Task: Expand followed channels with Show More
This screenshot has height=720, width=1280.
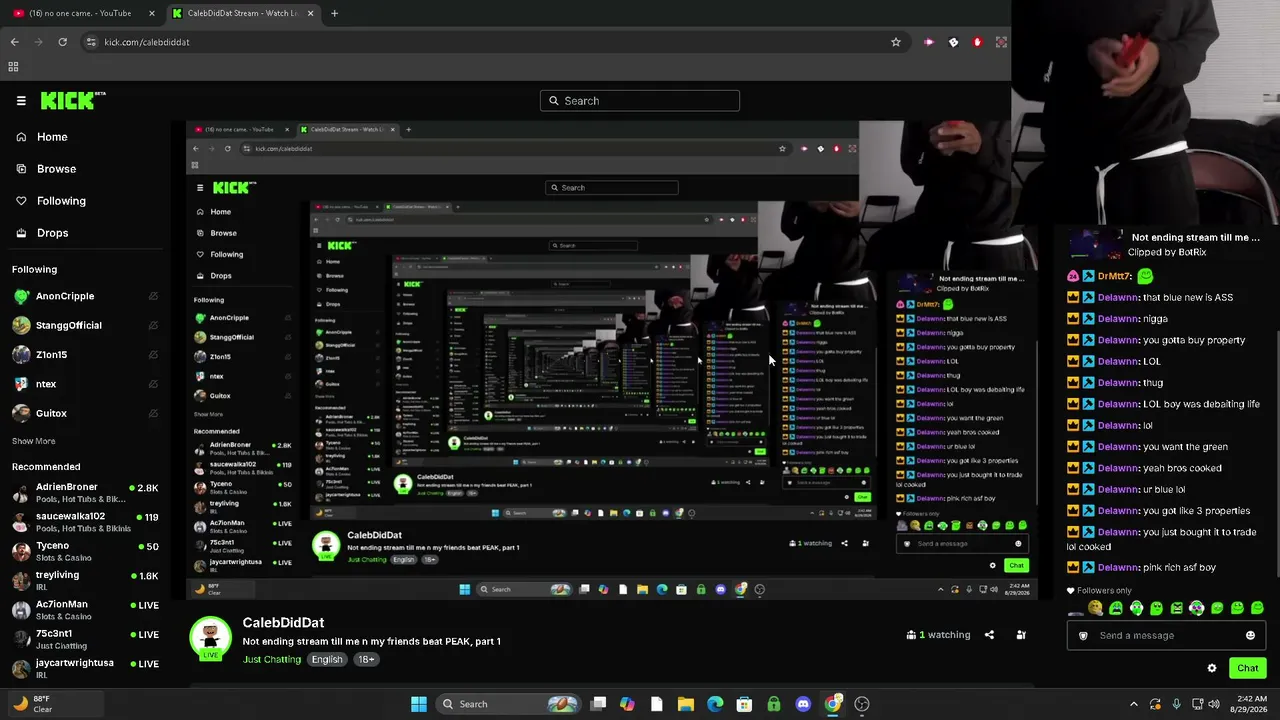Action: [x=34, y=441]
